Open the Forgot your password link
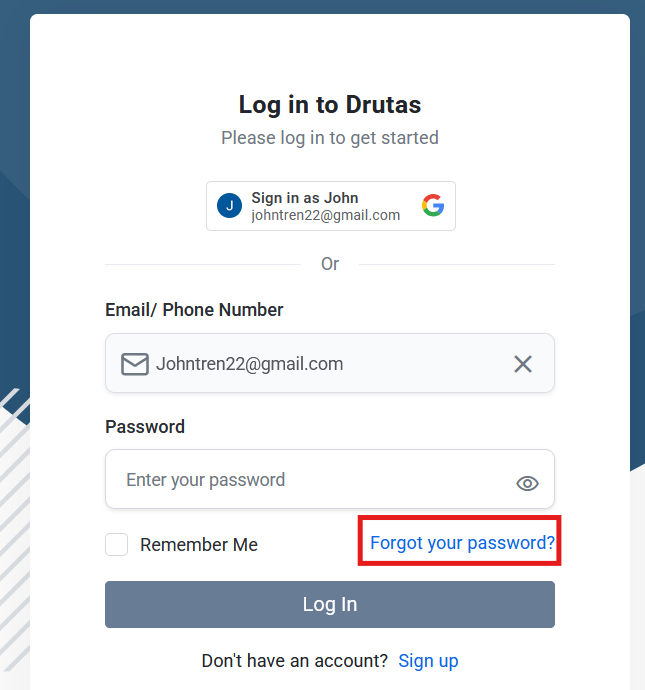The height and width of the screenshot is (690, 645). (x=462, y=543)
